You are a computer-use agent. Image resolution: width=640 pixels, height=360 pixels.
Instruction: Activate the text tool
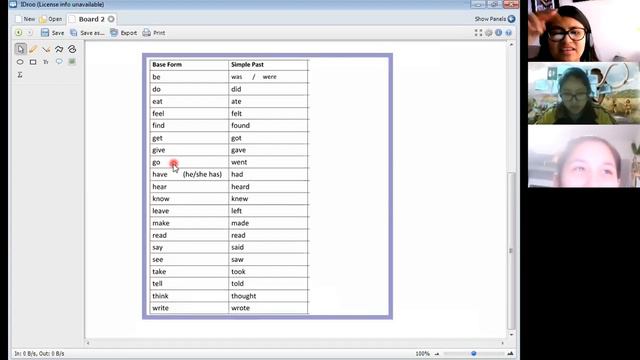[x=46, y=62]
